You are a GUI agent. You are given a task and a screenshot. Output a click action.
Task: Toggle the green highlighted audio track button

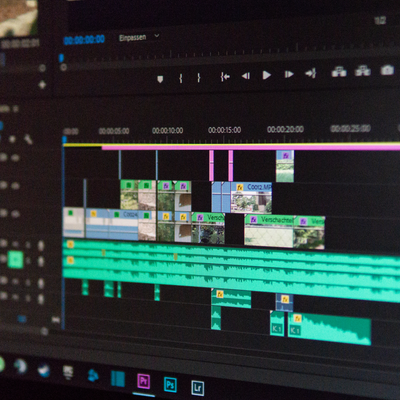15,259
